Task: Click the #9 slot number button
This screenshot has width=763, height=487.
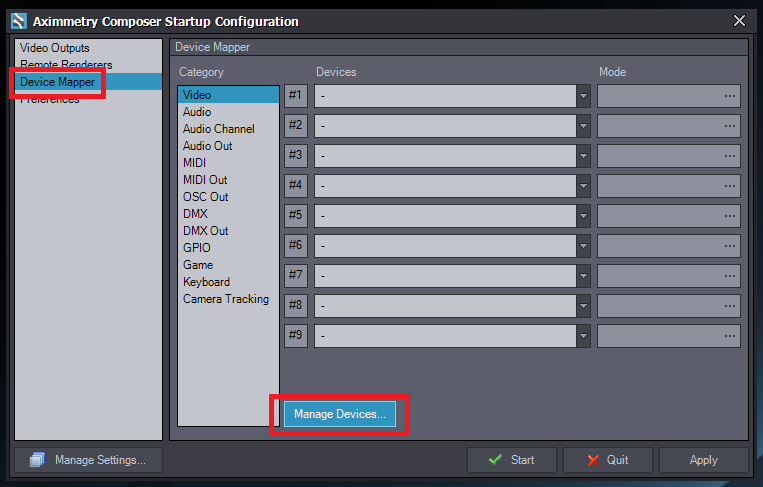Action: tap(296, 336)
